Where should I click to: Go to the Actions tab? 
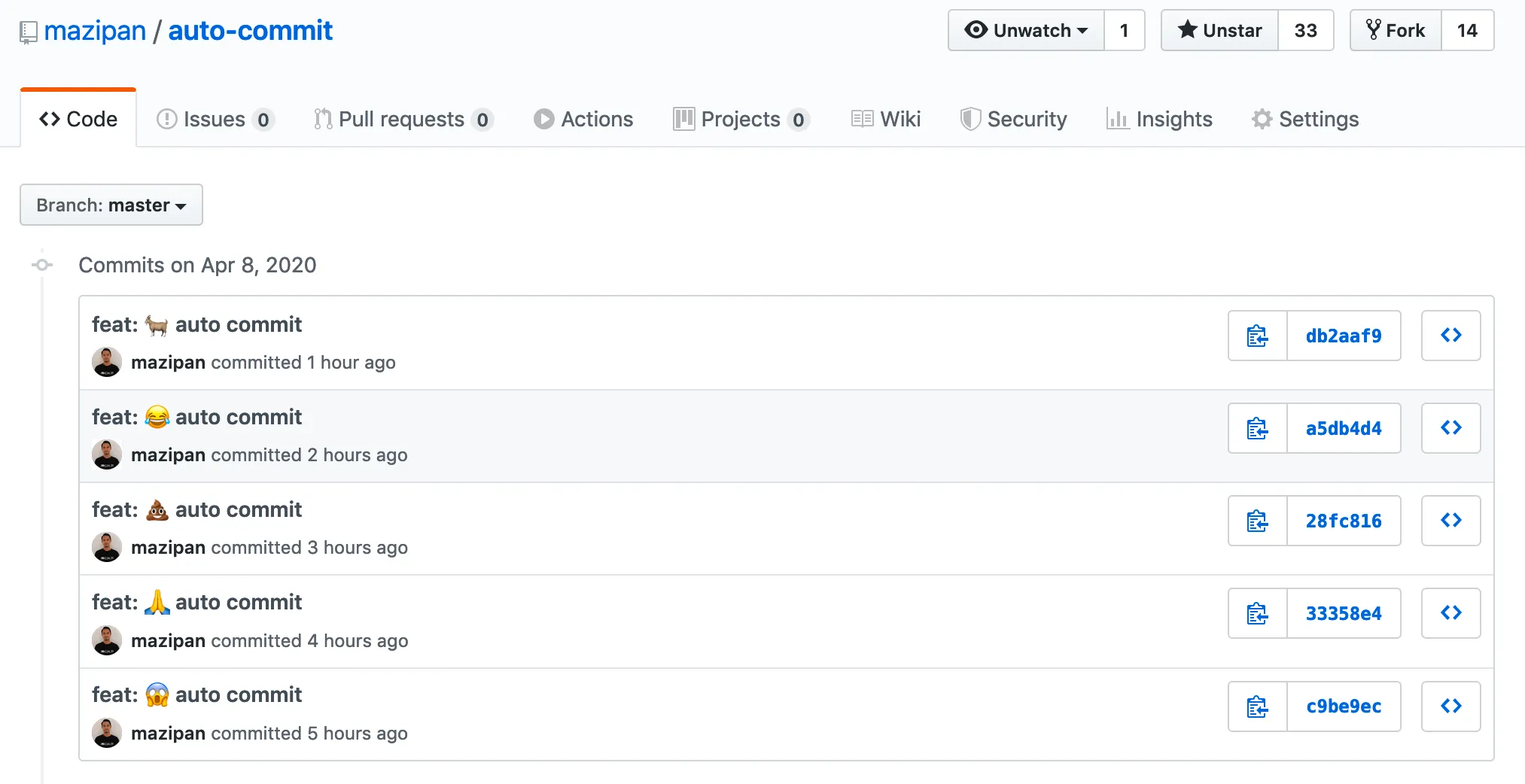point(583,119)
